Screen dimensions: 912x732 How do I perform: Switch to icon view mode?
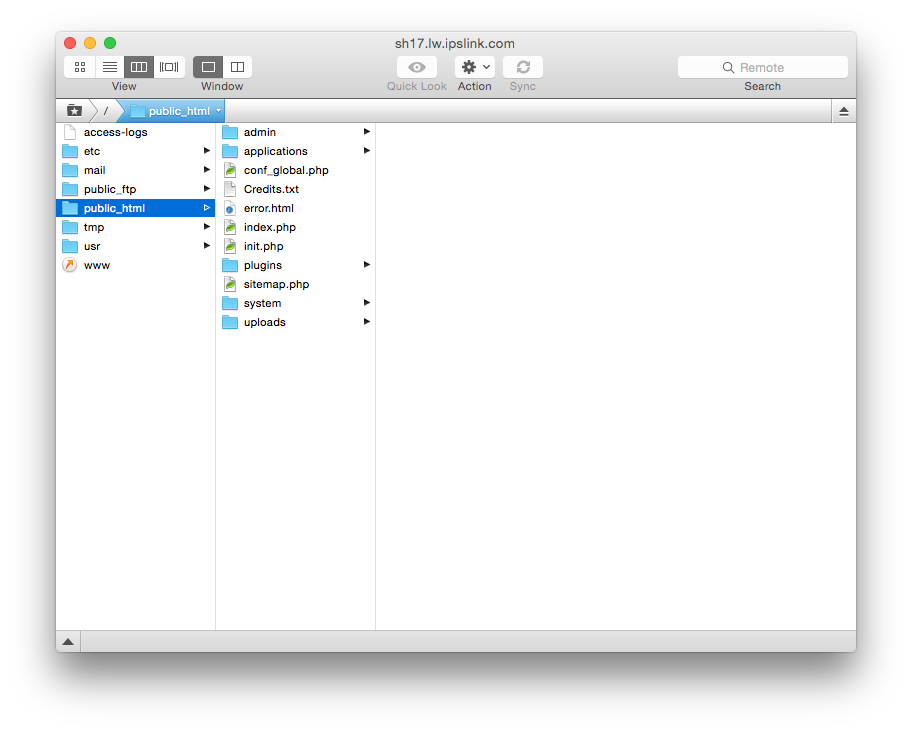(x=80, y=67)
